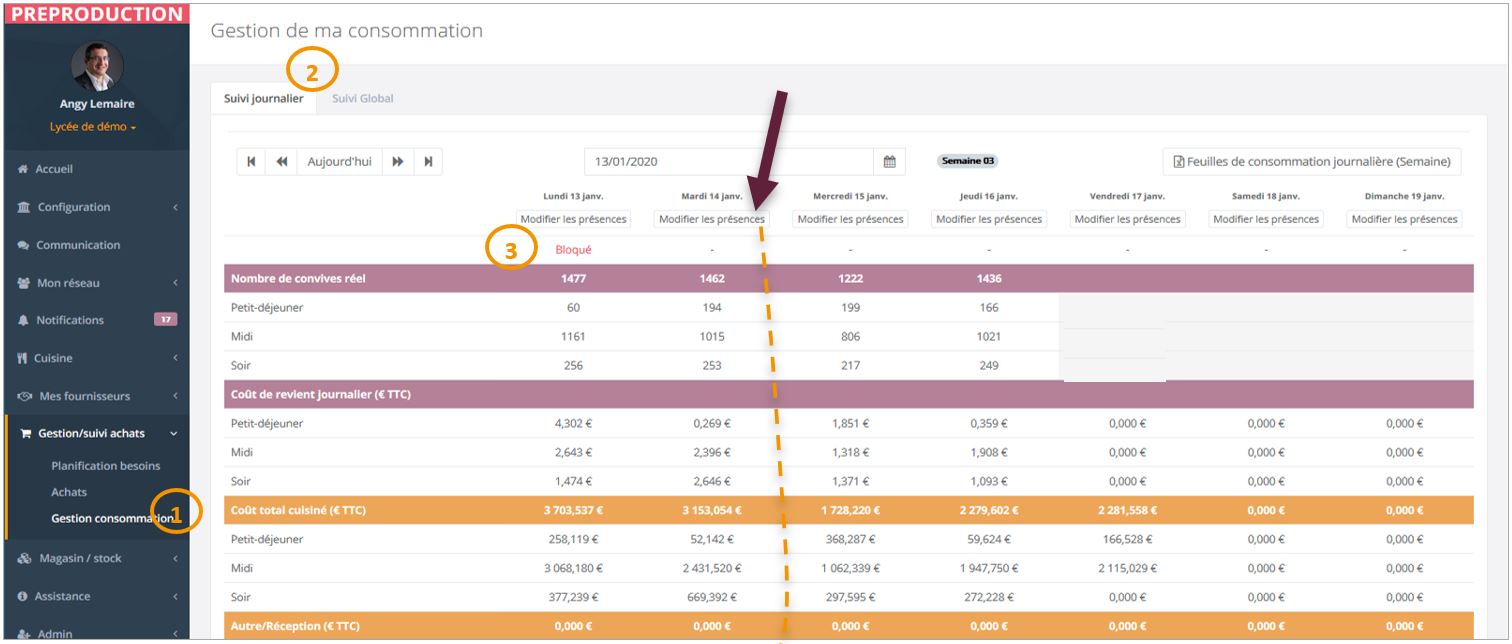
Task: Click the Aujourd'hui button
Action: [x=340, y=161]
